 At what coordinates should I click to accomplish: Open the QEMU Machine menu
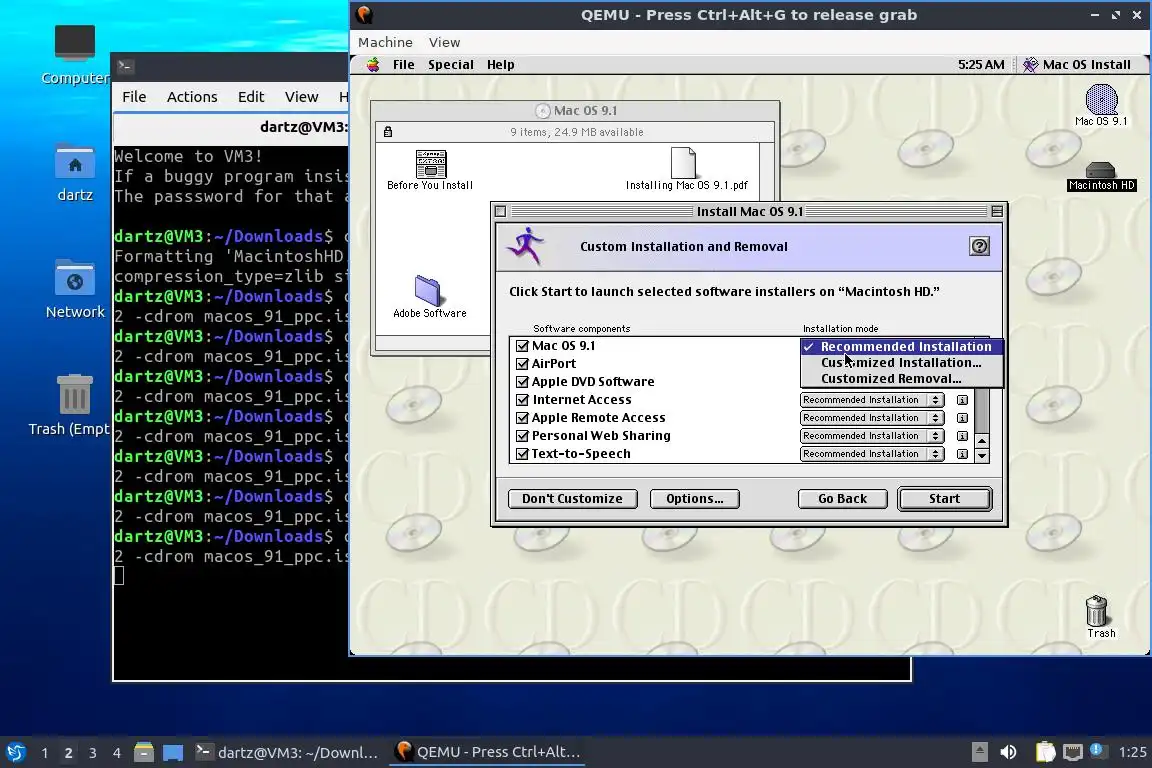(x=385, y=43)
